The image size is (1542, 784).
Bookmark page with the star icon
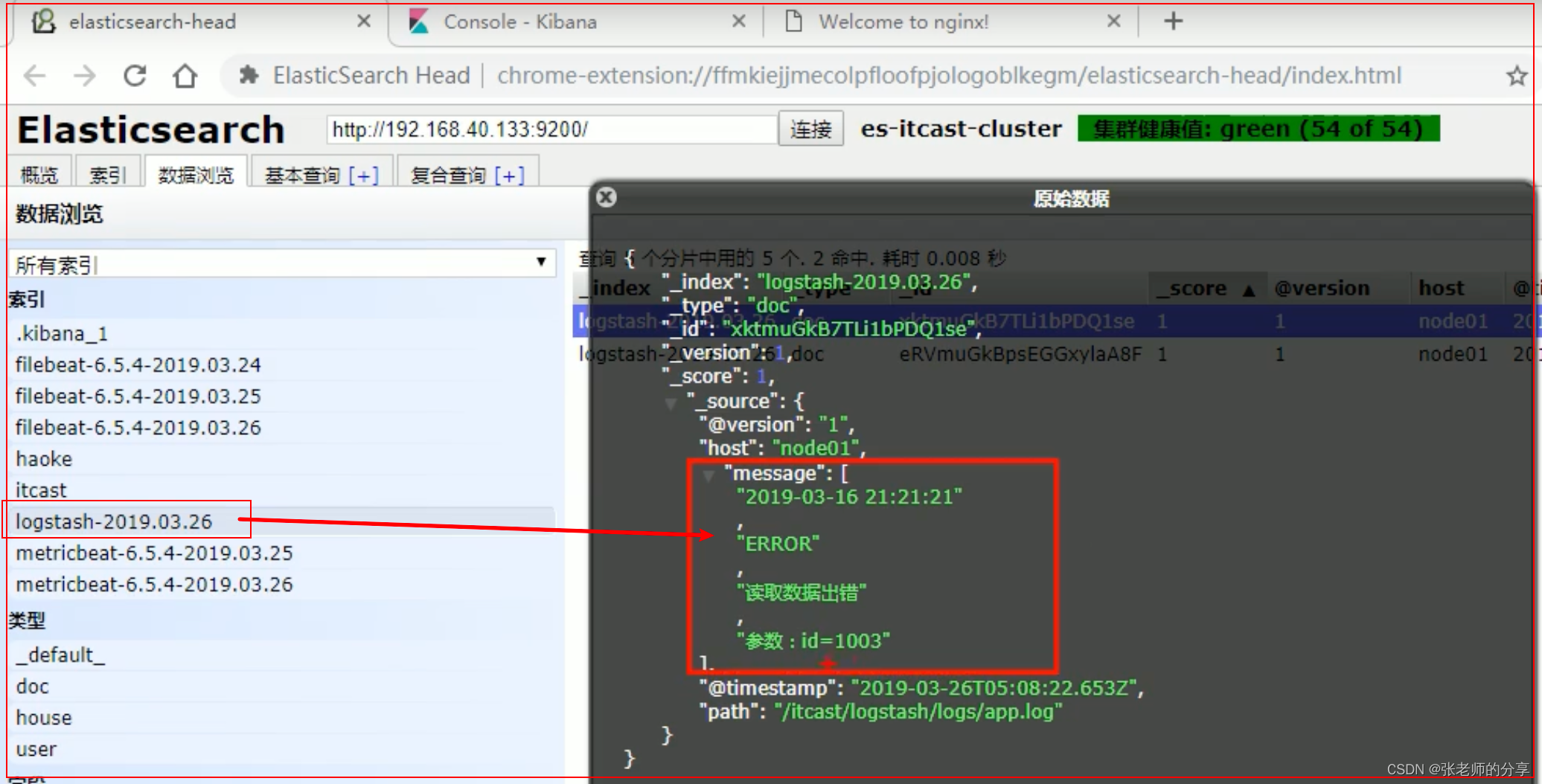(x=1517, y=75)
